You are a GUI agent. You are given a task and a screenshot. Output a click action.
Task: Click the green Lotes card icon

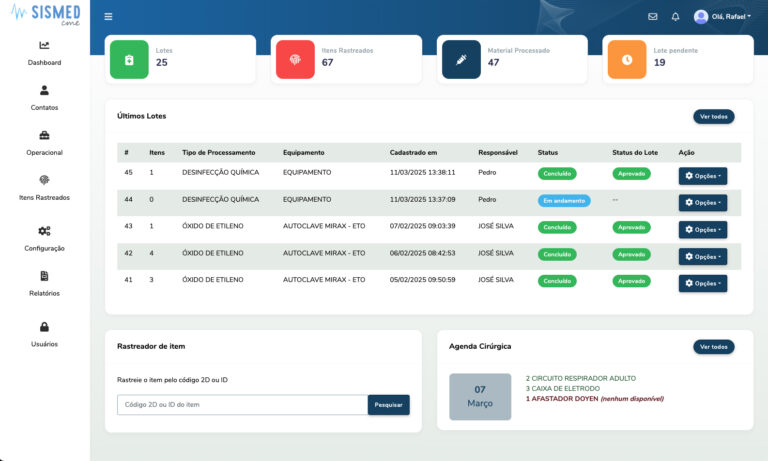coord(129,60)
